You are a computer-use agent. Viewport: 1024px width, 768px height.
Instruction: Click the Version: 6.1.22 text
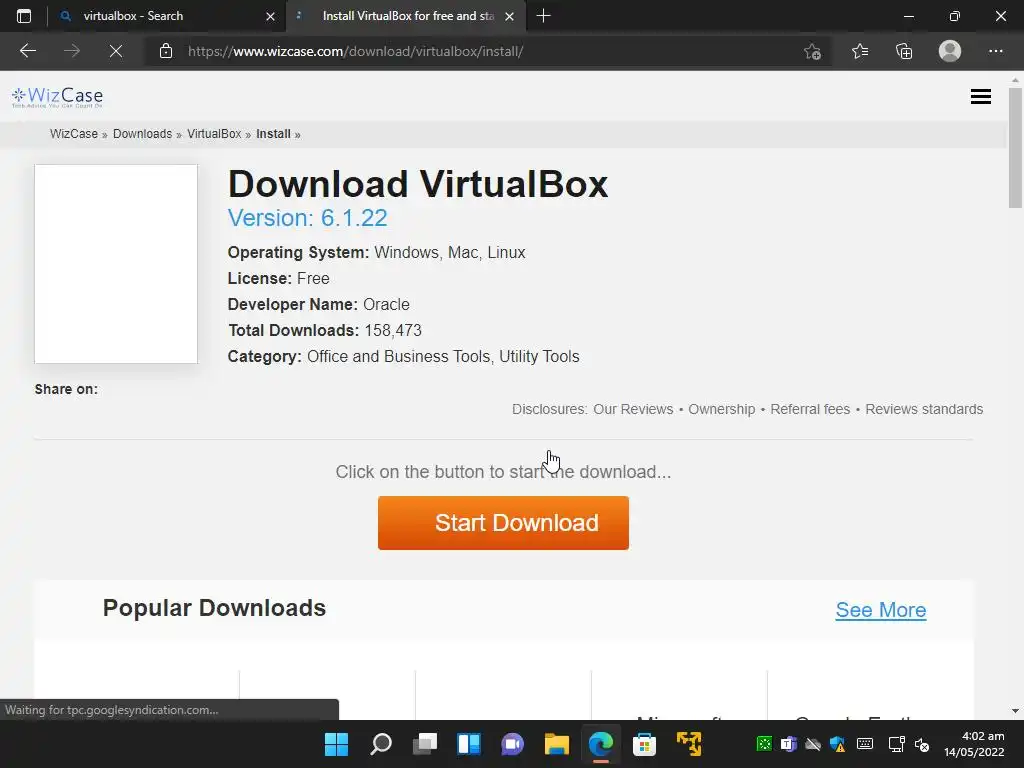[x=308, y=218]
